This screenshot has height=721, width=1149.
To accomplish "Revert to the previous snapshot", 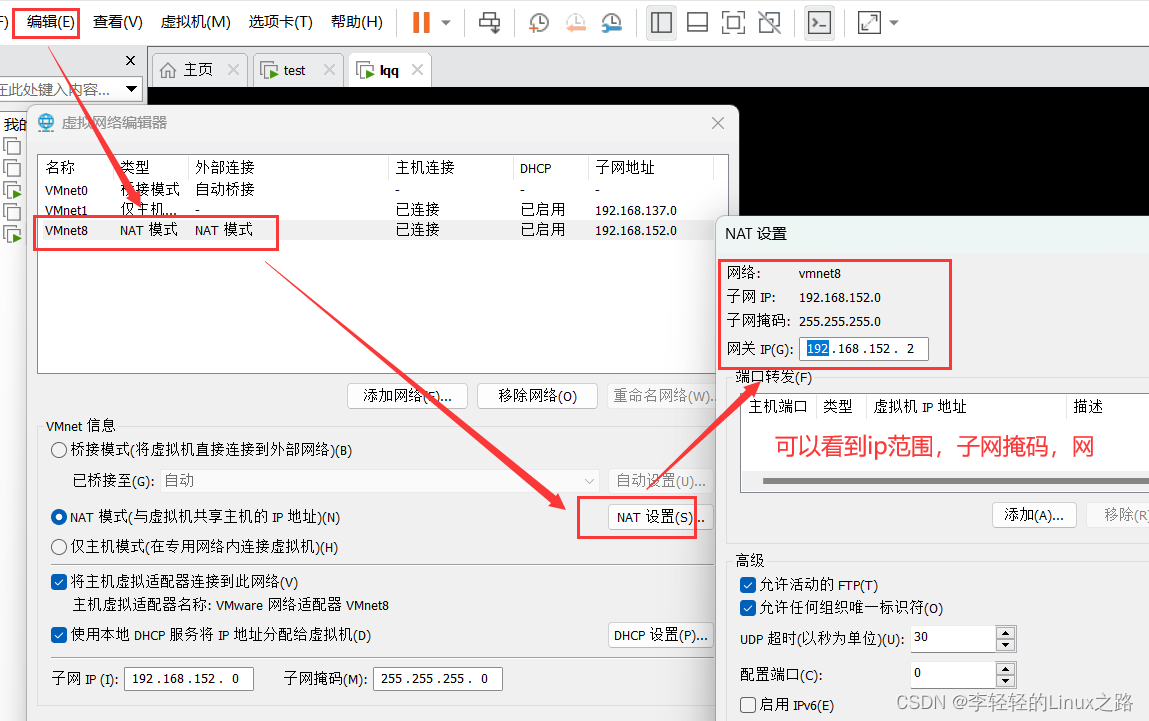I will point(575,22).
